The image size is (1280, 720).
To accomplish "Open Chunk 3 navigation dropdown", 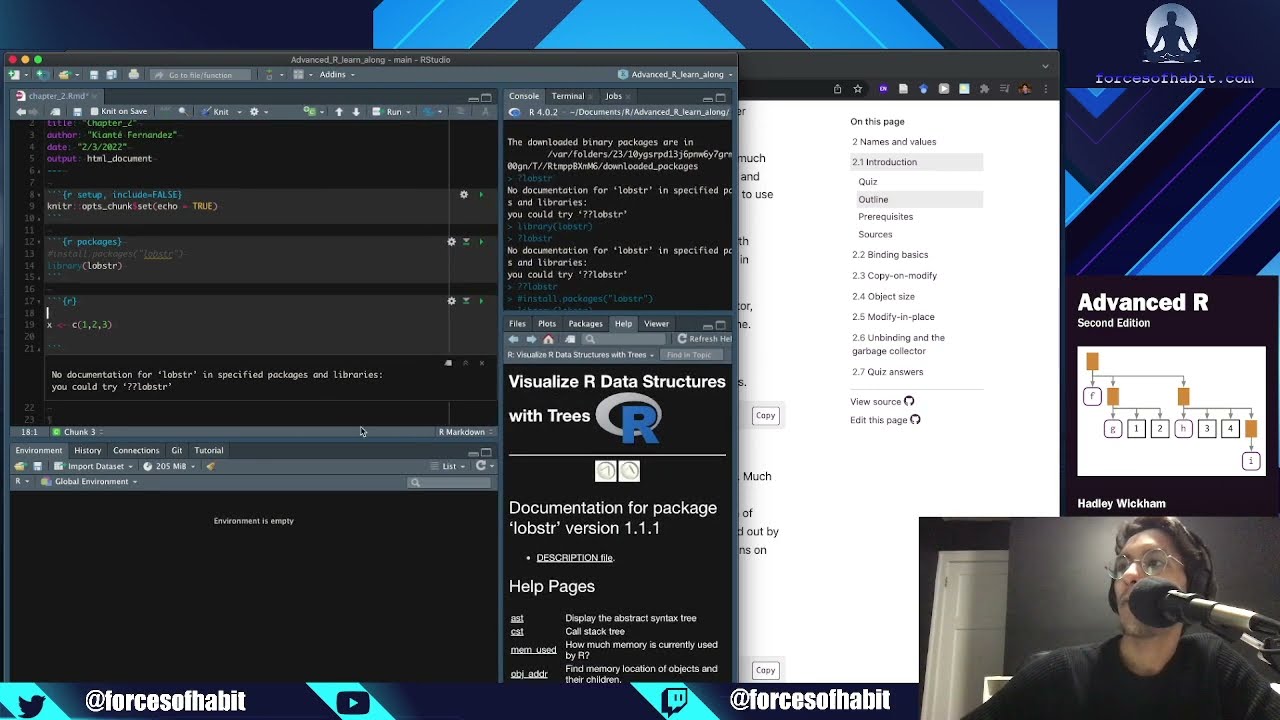I will click(80, 432).
